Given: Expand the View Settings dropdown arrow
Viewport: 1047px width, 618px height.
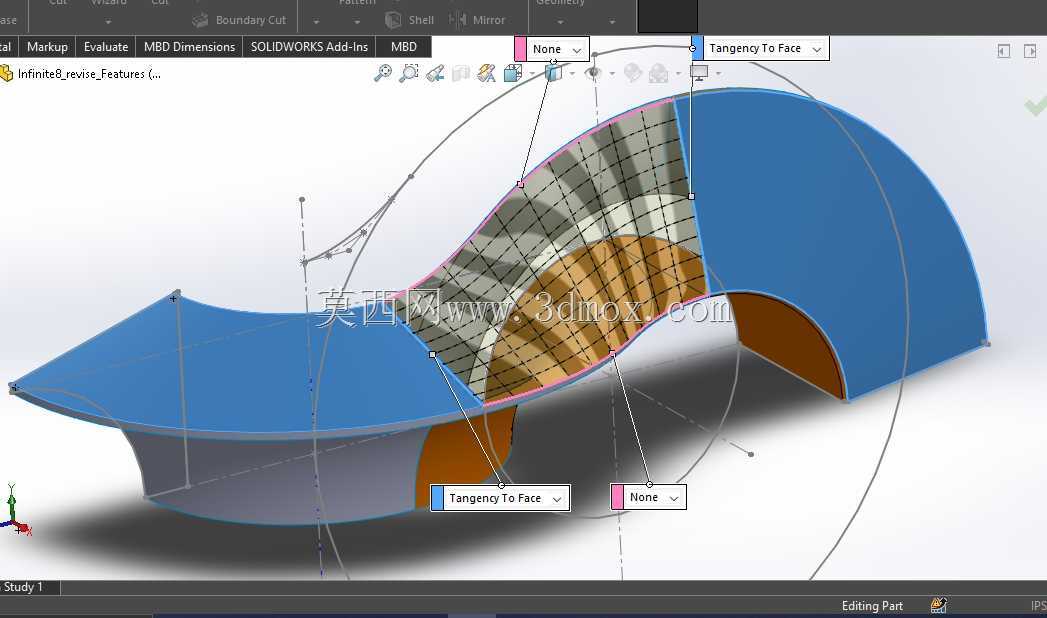Looking at the screenshot, I should 718,74.
